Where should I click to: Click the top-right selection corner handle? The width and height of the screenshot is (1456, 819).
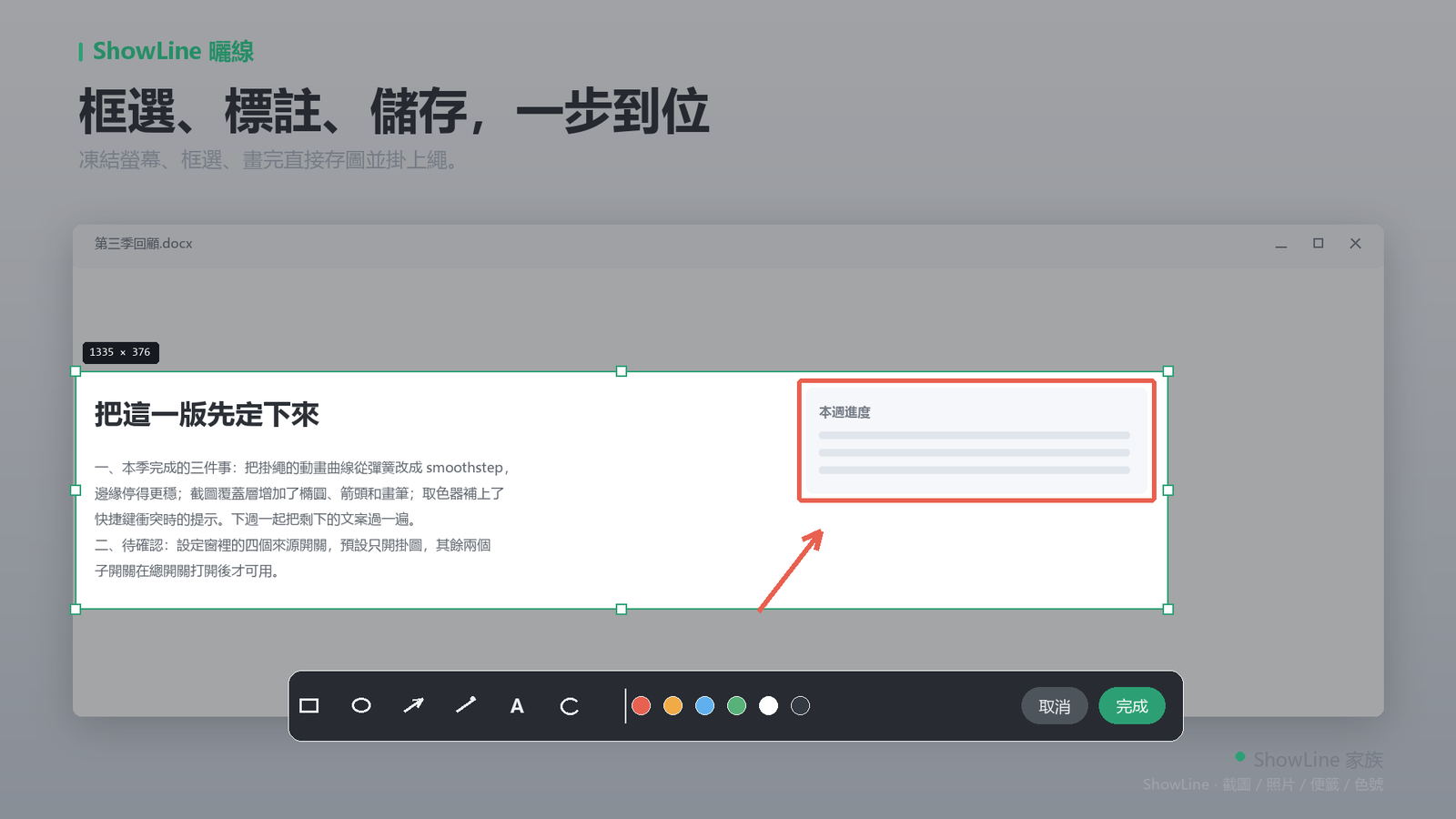click(x=1168, y=371)
